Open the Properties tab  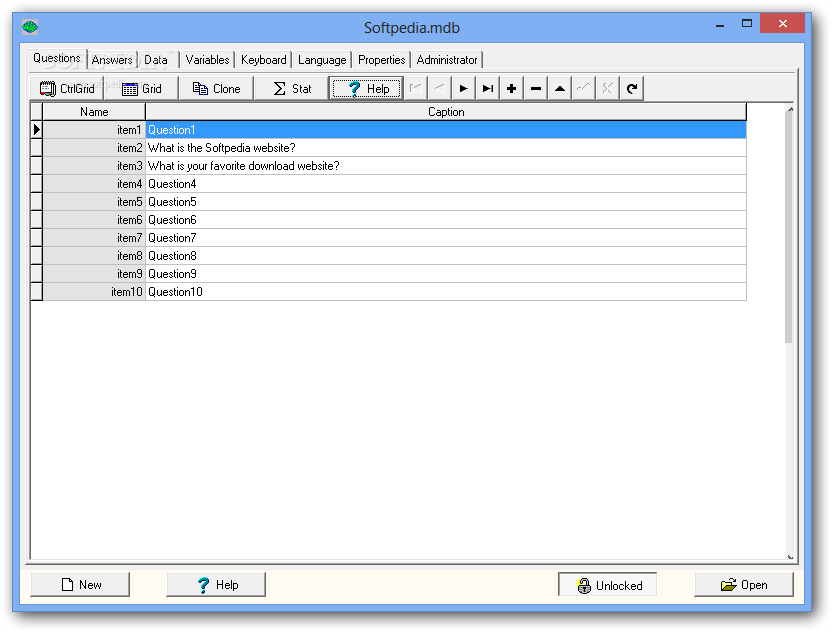click(x=382, y=60)
